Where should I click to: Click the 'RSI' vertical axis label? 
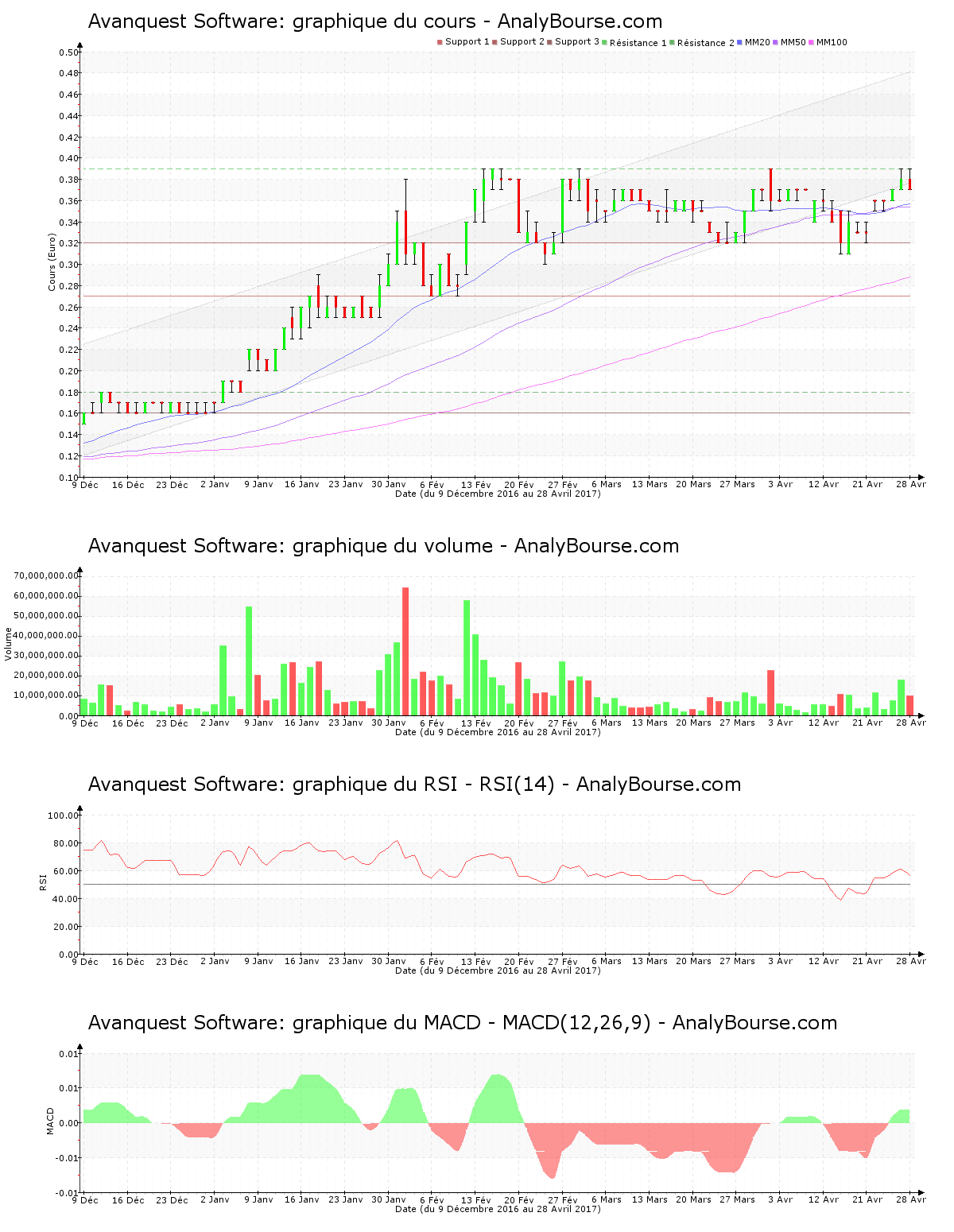(x=43, y=881)
